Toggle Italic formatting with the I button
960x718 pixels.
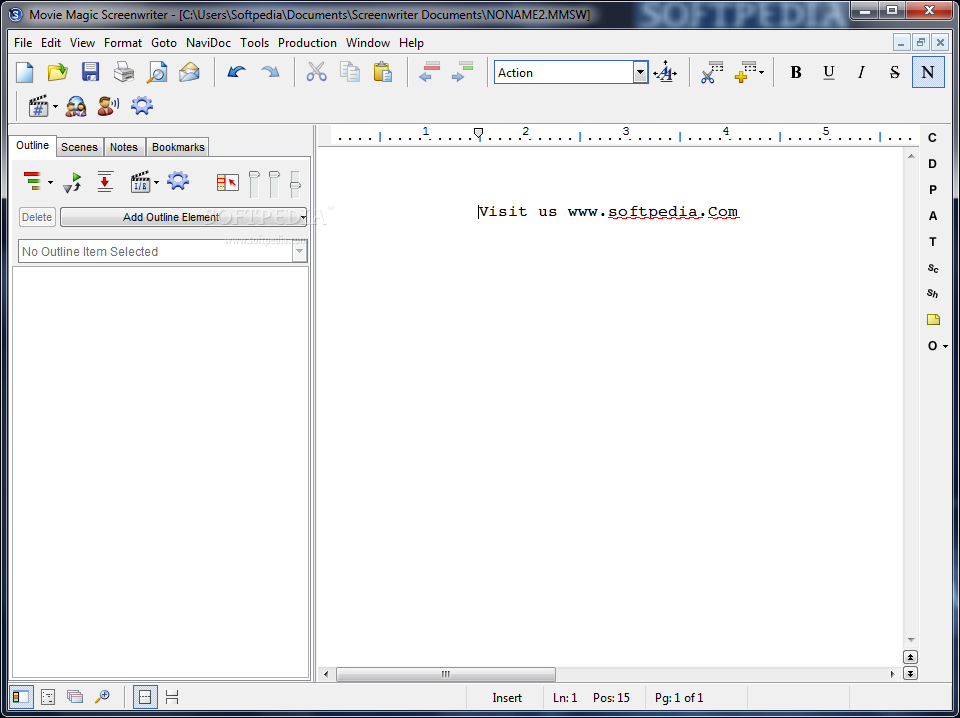coord(861,72)
